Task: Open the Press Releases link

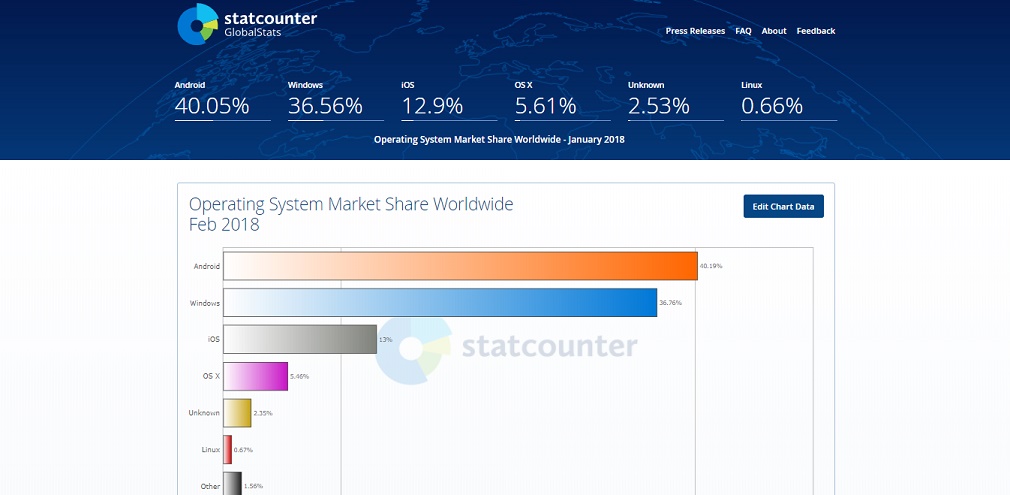Action: click(695, 31)
